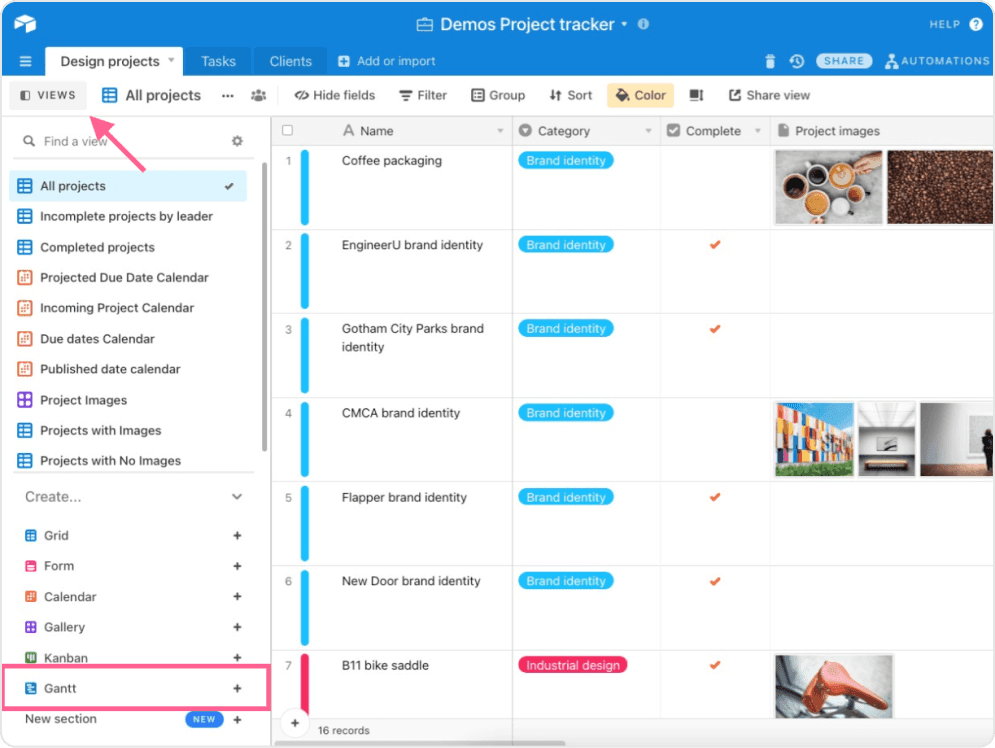The width and height of the screenshot is (995, 748).
Task: Click the hamburger menu icon beside tables
Action: click(25, 61)
